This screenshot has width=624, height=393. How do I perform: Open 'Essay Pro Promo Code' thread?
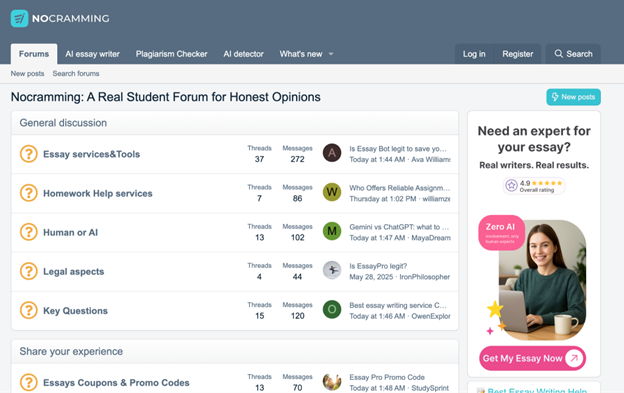[x=387, y=377]
